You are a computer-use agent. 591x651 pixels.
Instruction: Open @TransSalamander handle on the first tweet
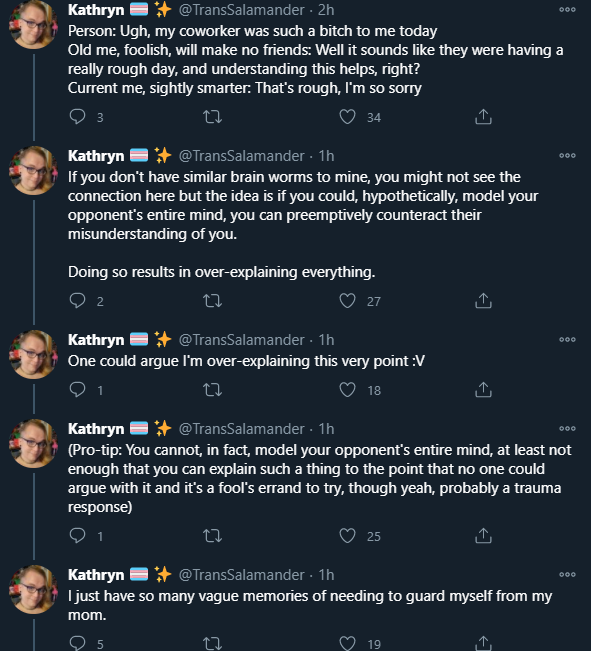[x=241, y=10]
